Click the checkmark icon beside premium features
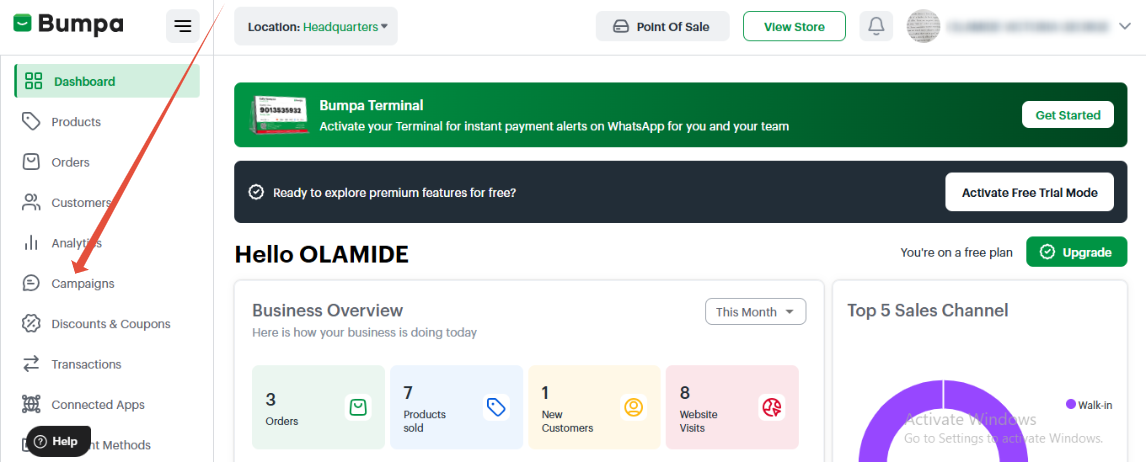This screenshot has width=1146, height=462. click(256, 192)
